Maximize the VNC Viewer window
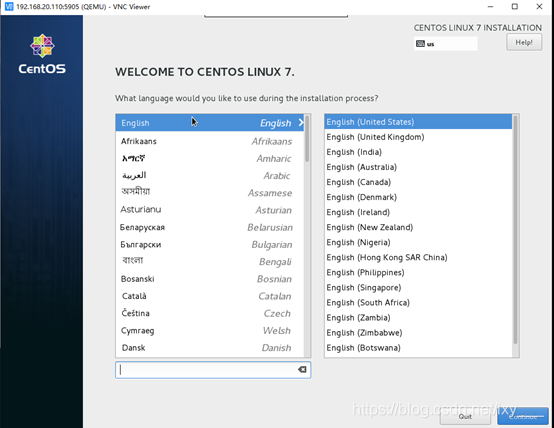Viewport: 554px width, 428px height. tap(515, 7)
